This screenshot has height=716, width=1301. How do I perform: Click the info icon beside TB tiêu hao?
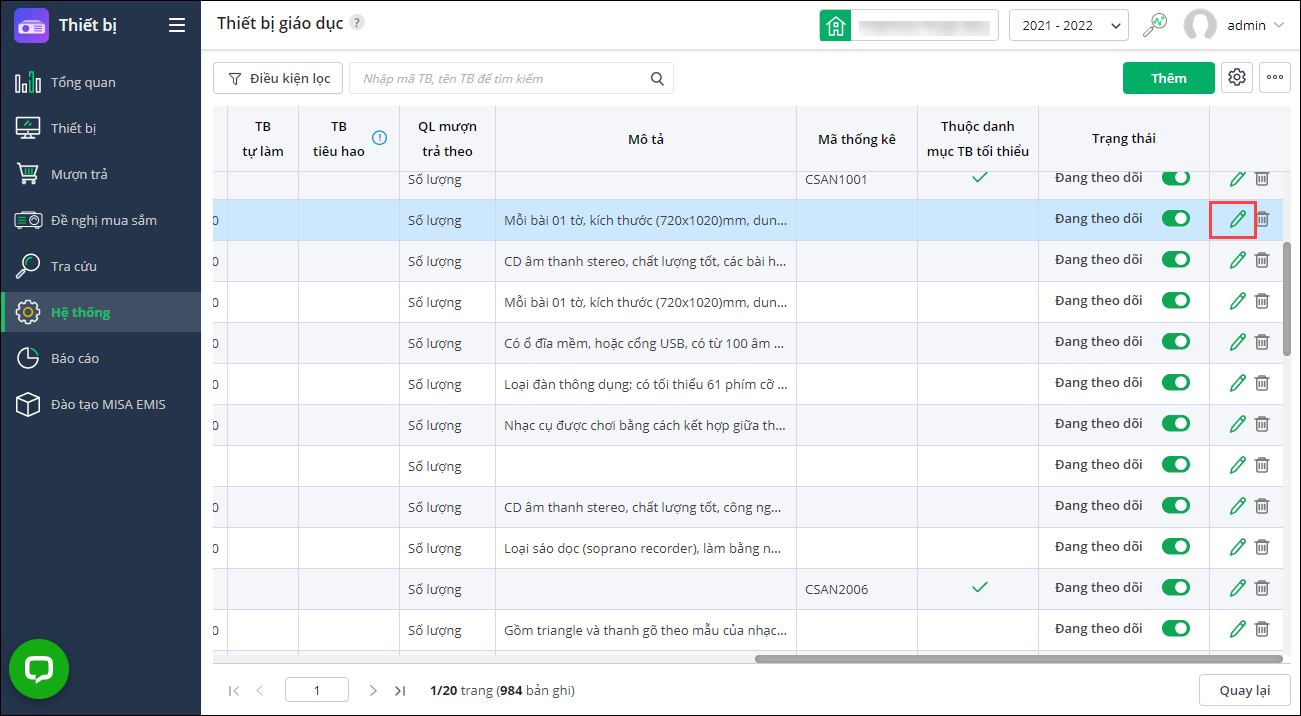(x=379, y=138)
